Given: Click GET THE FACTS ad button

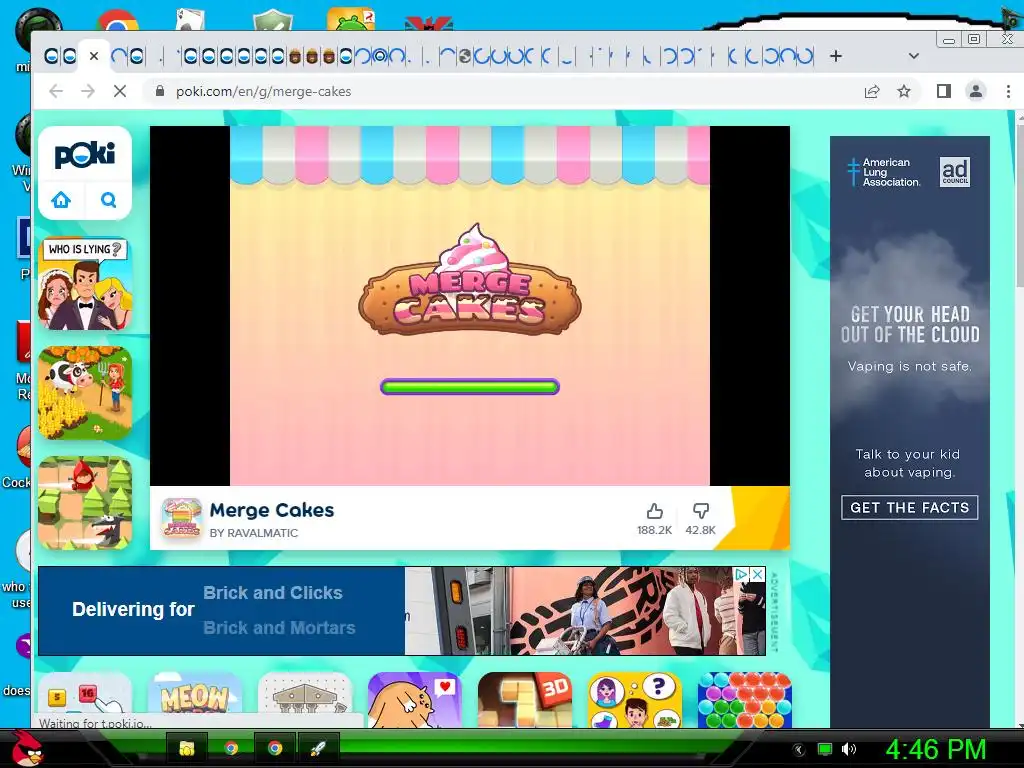Looking at the screenshot, I should (910, 507).
